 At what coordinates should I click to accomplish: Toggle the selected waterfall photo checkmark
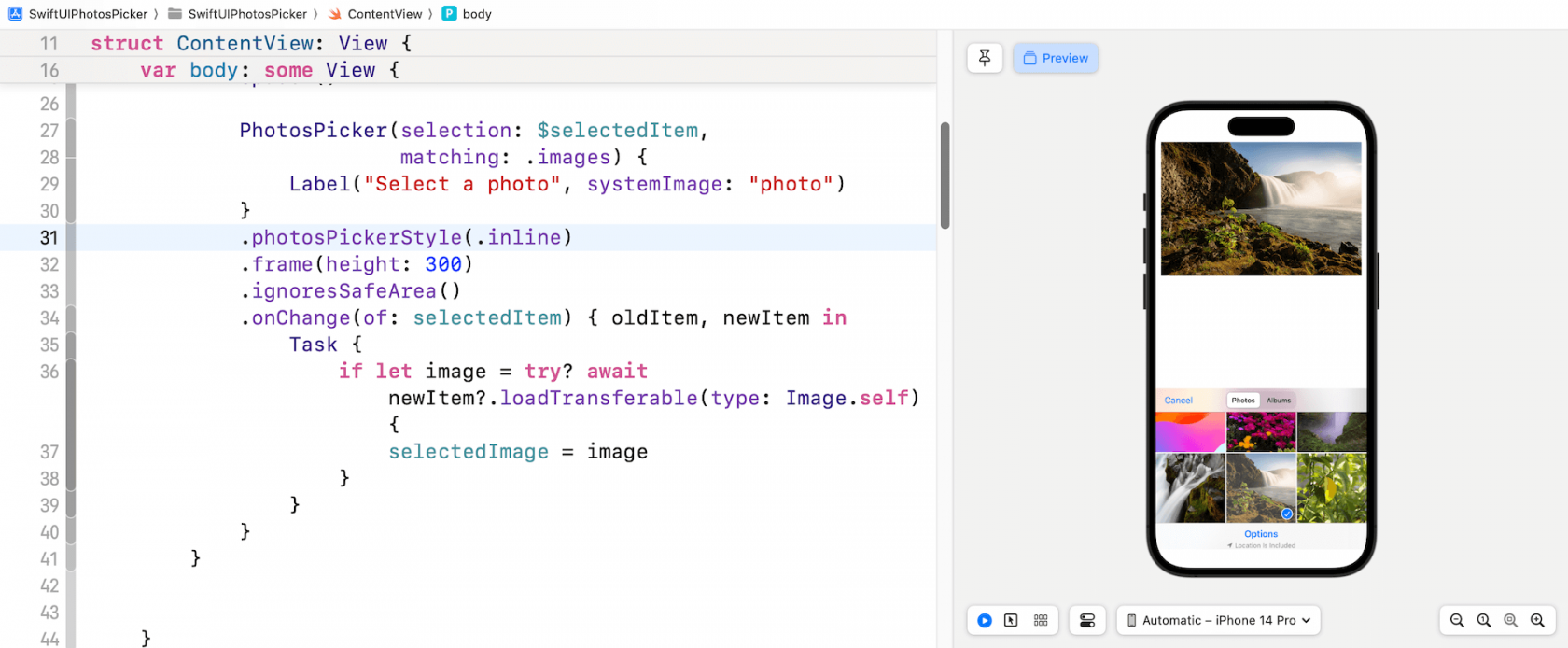click(1286, 514)
